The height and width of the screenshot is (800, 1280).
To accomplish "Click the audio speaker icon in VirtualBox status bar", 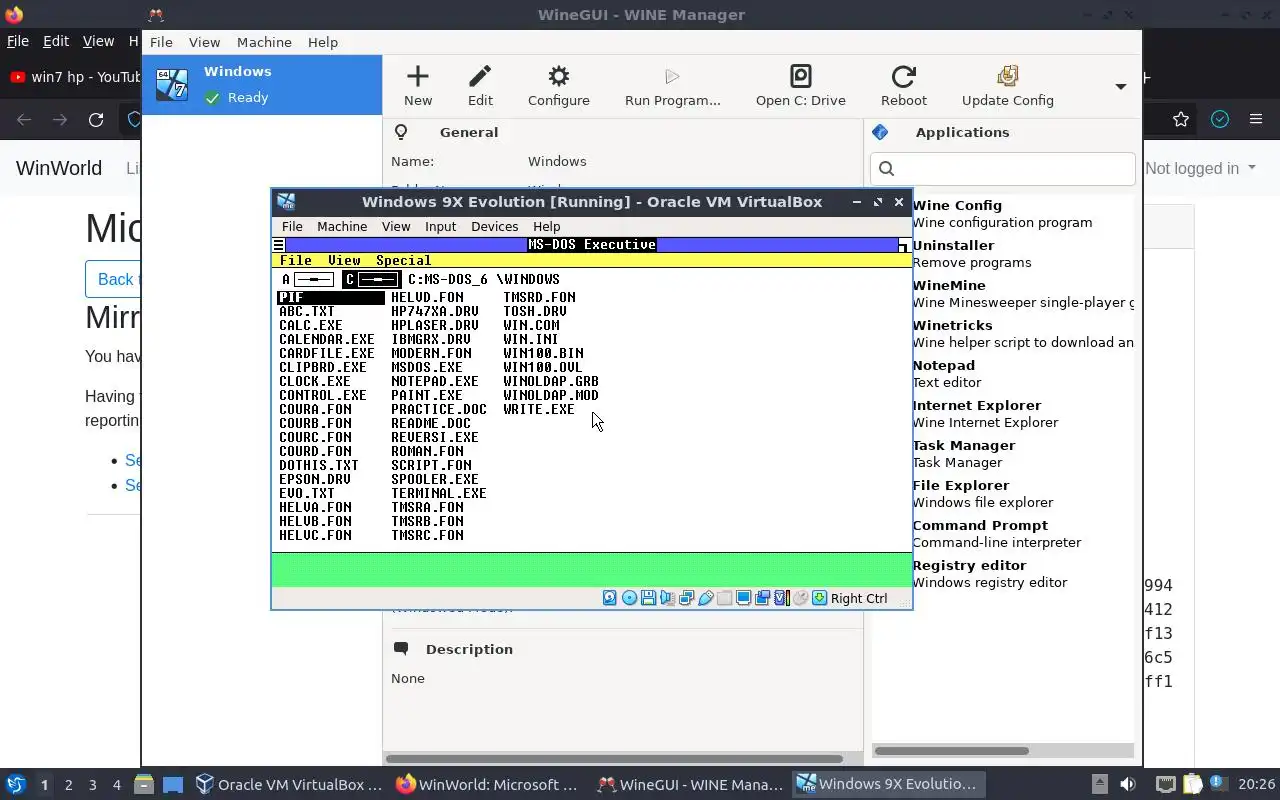I will [667, 598].
